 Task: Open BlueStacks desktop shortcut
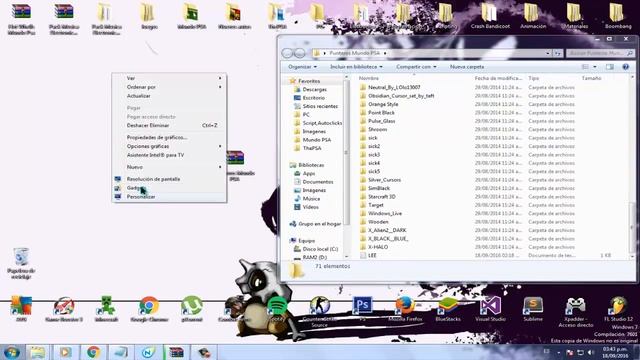coord(448,309)
